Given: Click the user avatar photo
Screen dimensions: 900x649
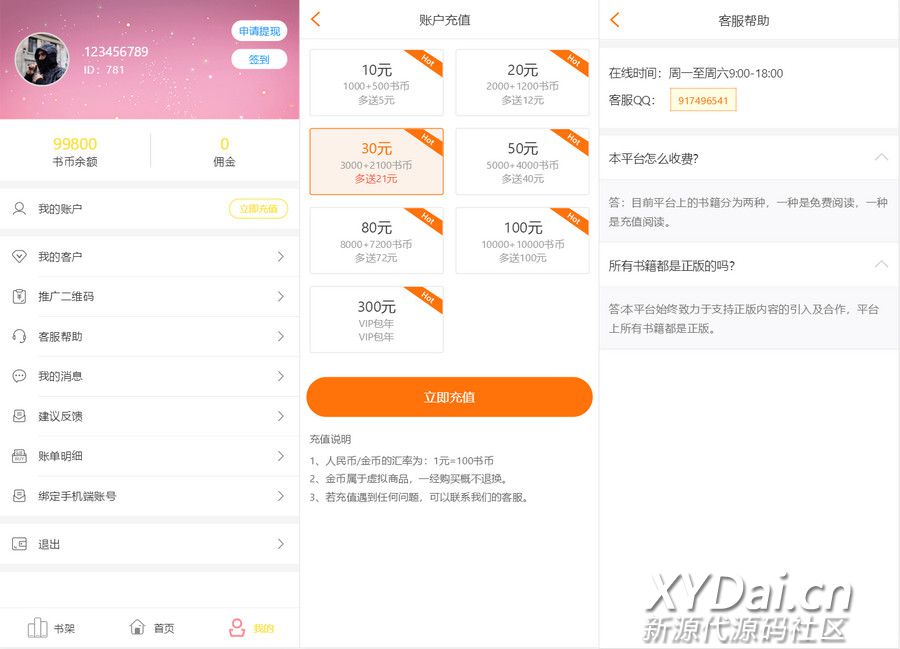Looking at the screenshot, I should 42,59.
